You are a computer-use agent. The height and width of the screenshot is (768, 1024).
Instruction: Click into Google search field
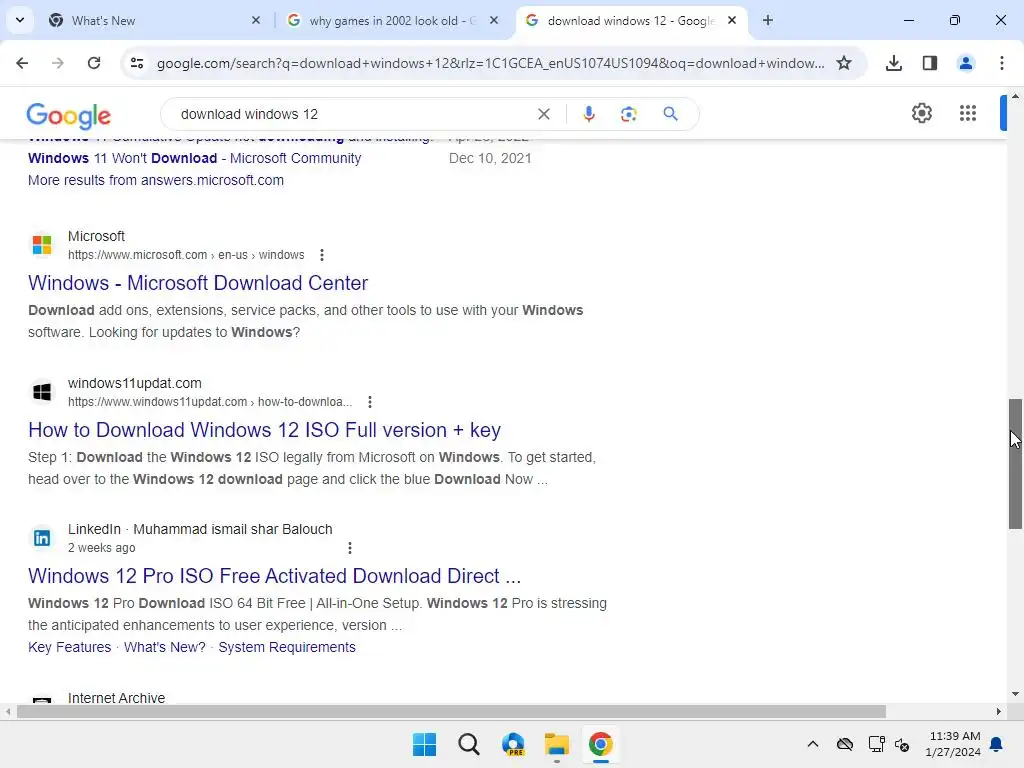pos(353,114)
